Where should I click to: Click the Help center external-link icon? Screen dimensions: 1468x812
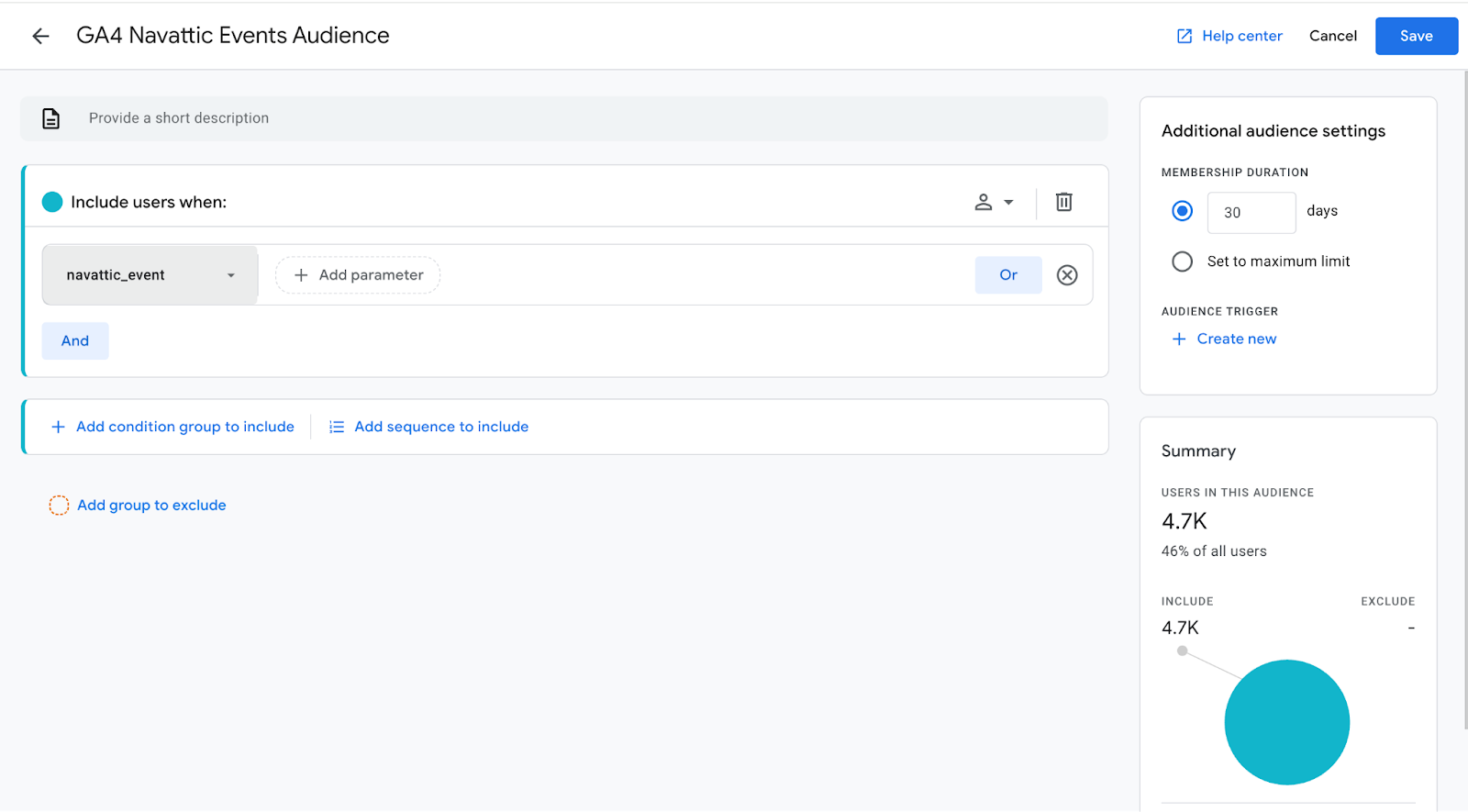pyautogui.click(x=1184, y=36)
